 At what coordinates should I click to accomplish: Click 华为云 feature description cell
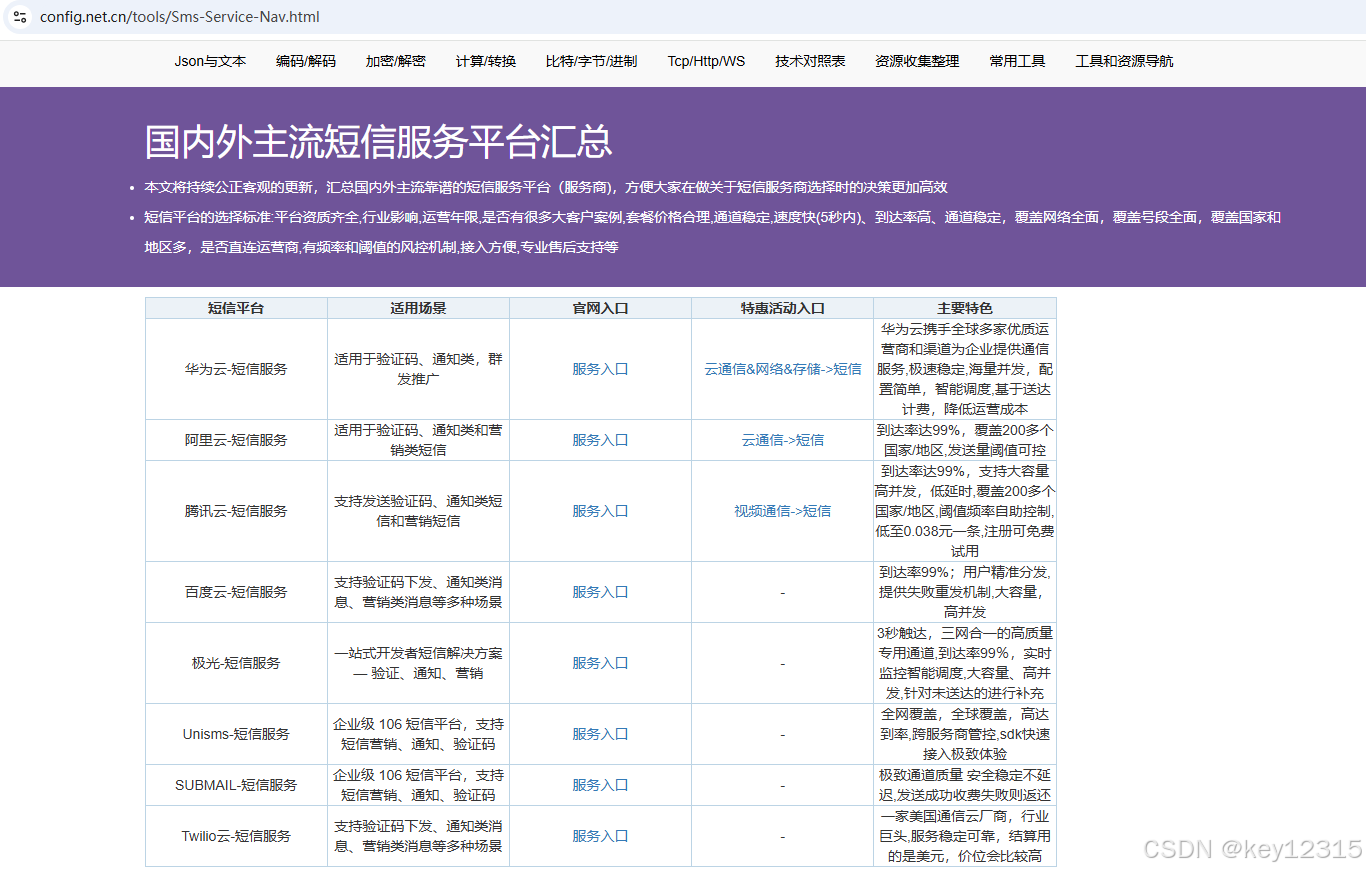coord(965,369)
